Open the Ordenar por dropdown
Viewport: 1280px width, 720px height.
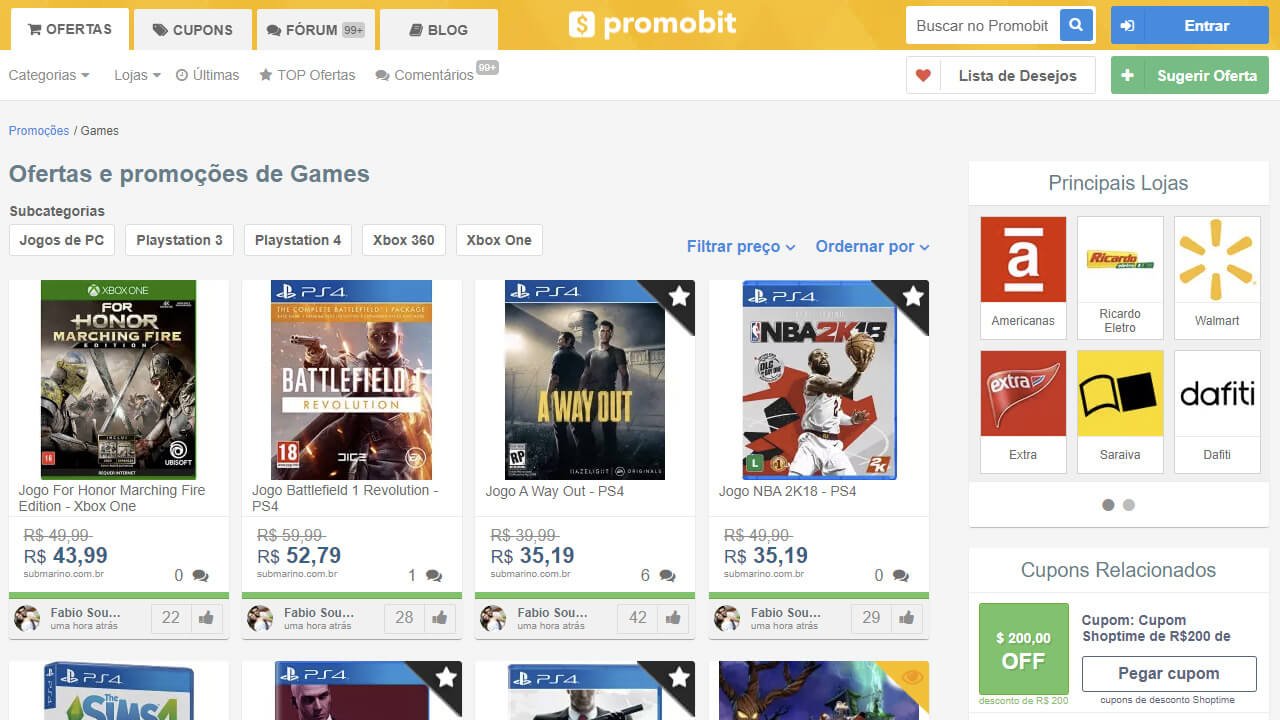coord(872,247)
